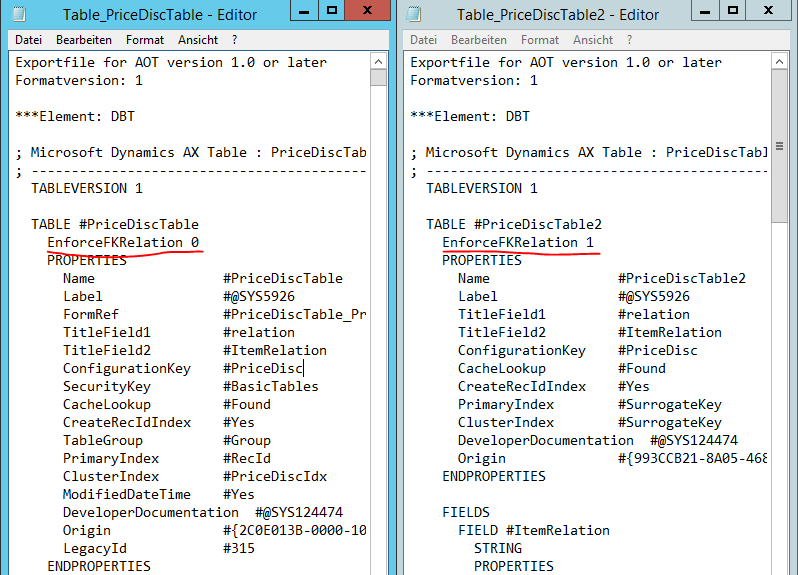Close the Table_PriceDiscTable2 editor window
Screen dimensions: 798x575
[x=769, y=11]
